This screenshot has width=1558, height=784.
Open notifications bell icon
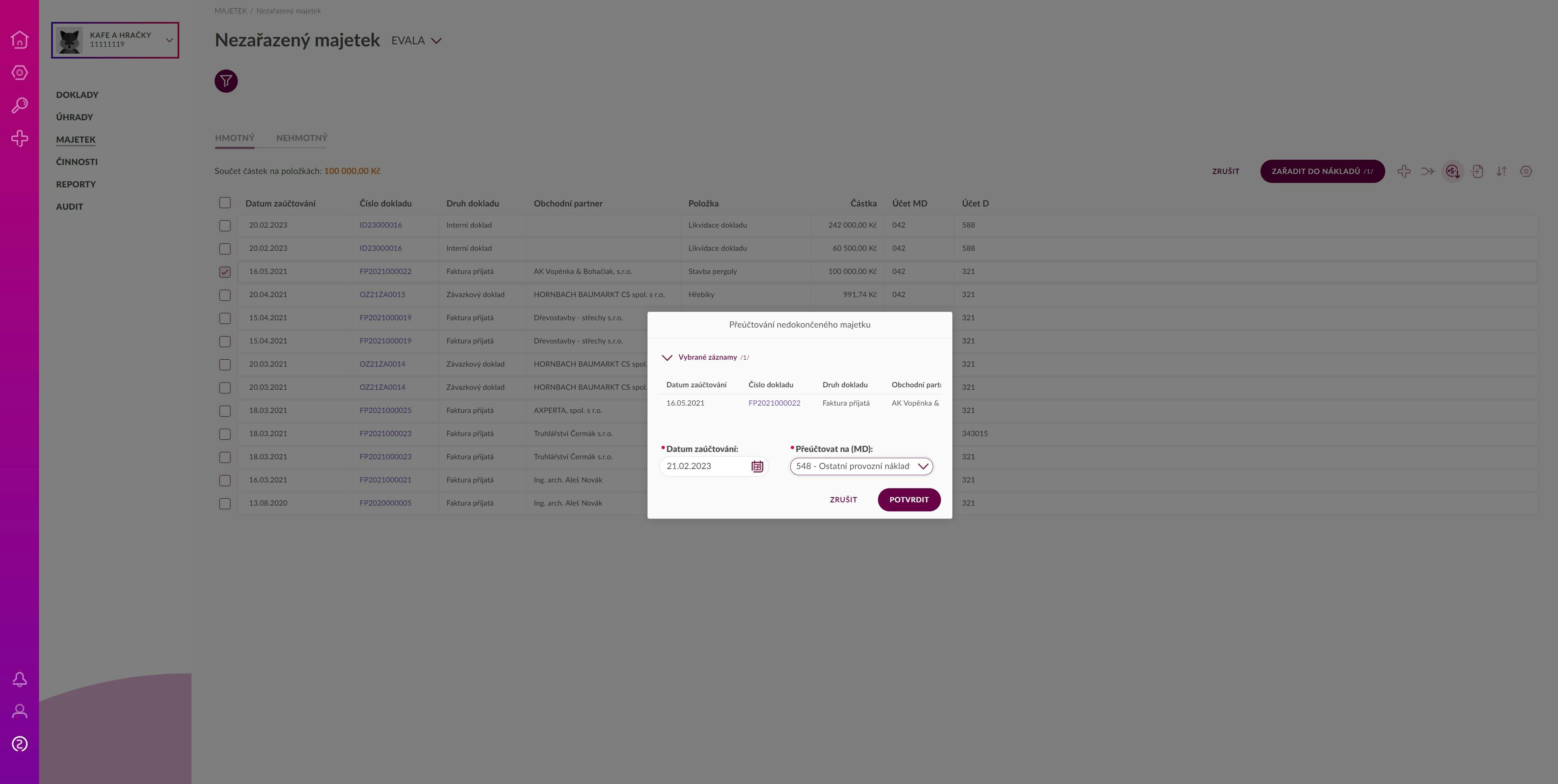click(20, 680)
